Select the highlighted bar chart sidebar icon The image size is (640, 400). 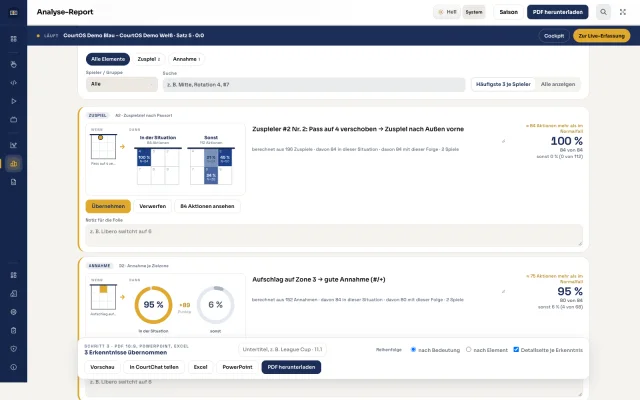point(13,164)
